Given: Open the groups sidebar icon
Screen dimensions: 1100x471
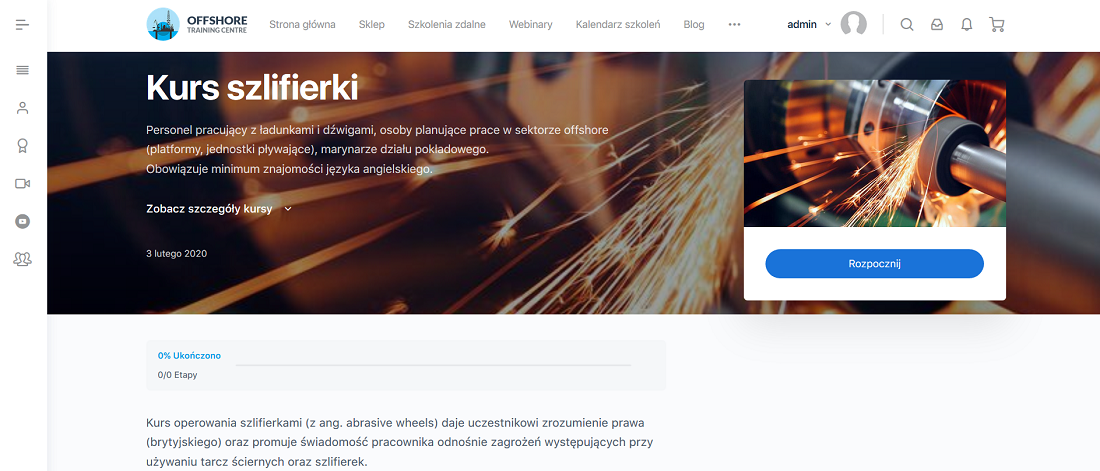Looking at the screenshot, I should pos(22,259).
